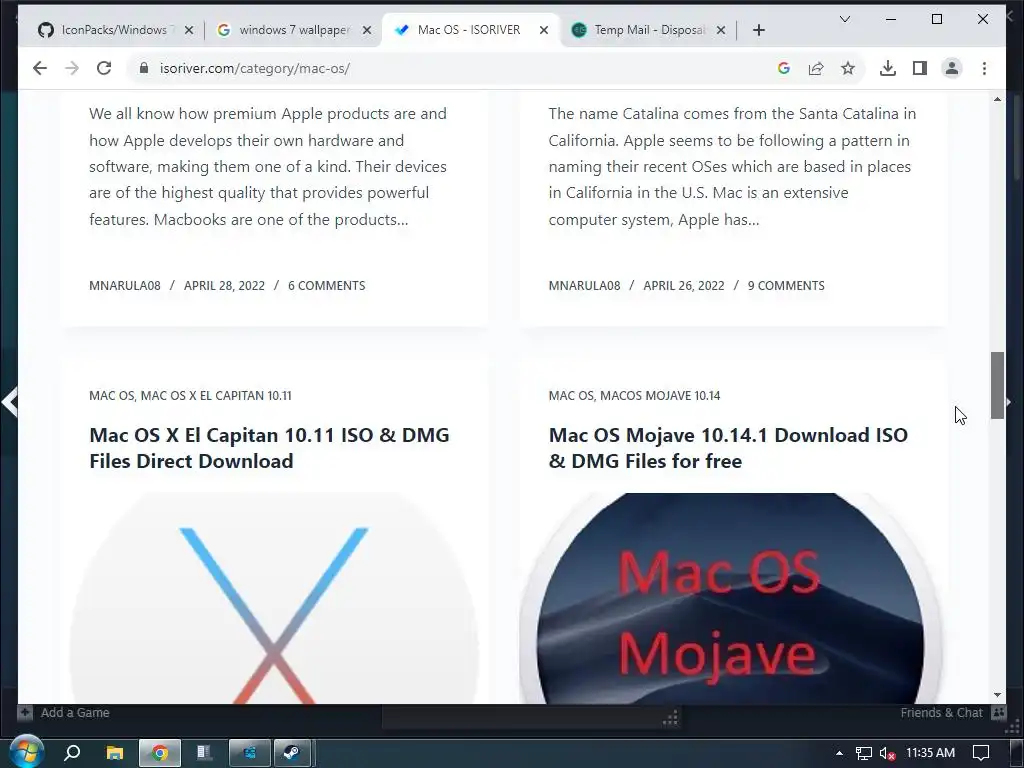Image resolution: width=1024 pixels, height=768 pixels.
Task: Click the Chrome taskbar icon
Action: pyautogui.click(x=159, y=753)
